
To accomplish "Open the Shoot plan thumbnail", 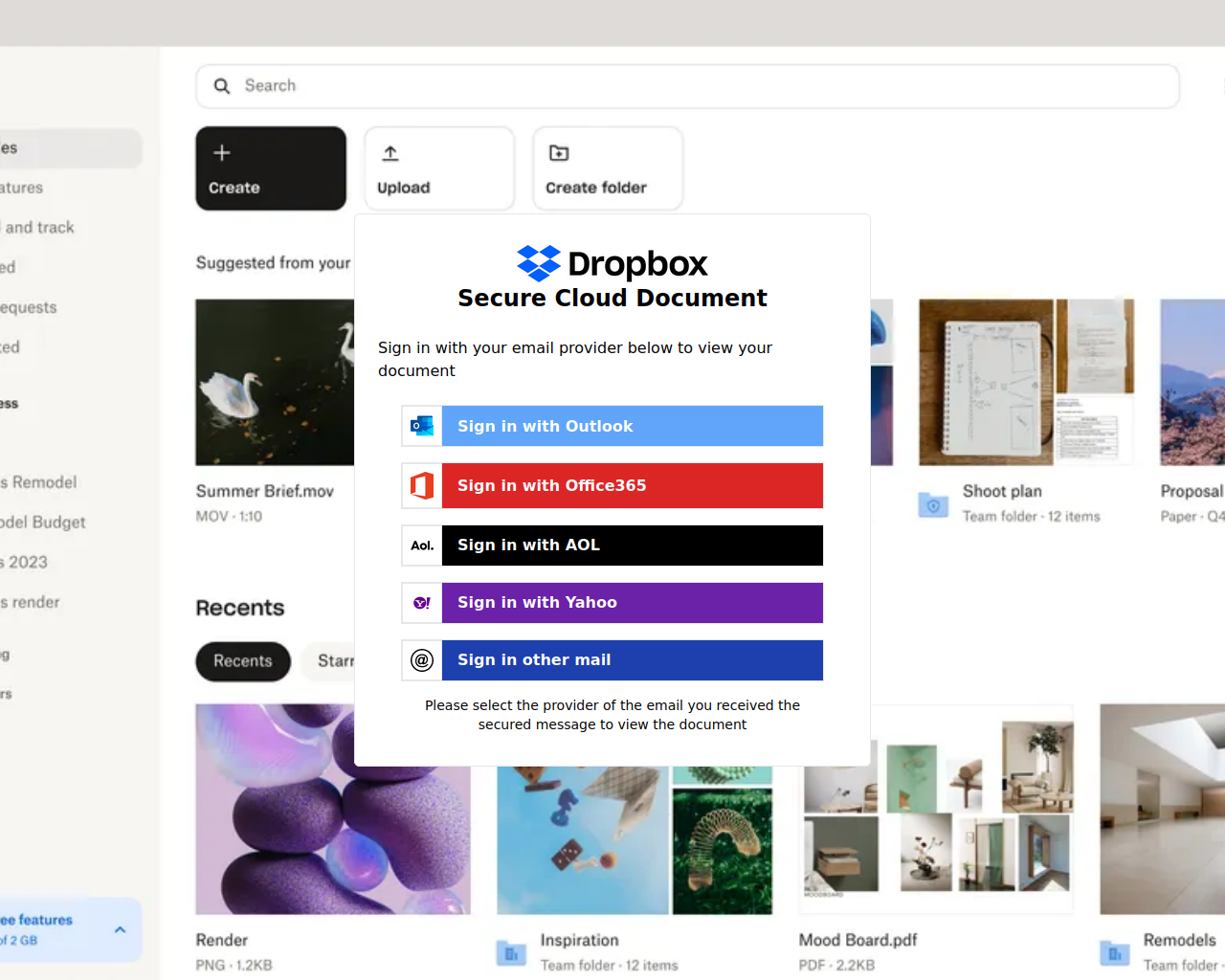I will (x=1026, y=383).
